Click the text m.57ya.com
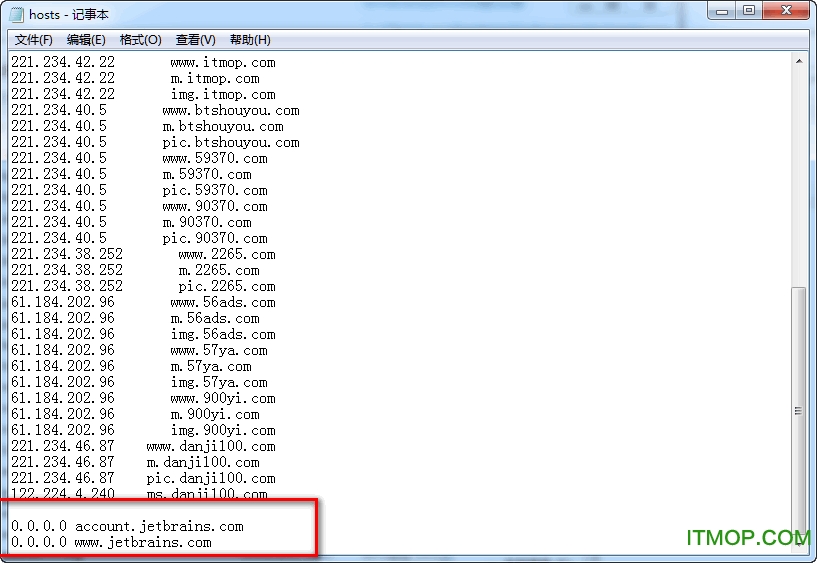 pos(211,367)
